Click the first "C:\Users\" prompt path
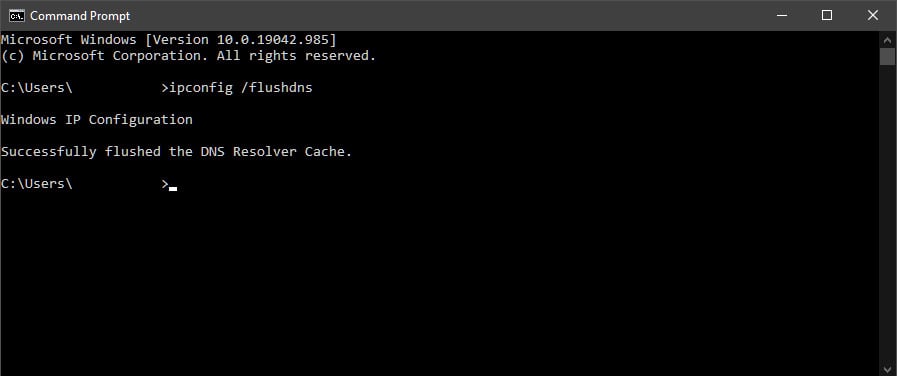The image size is (897, 376). [x=37, y=88]
